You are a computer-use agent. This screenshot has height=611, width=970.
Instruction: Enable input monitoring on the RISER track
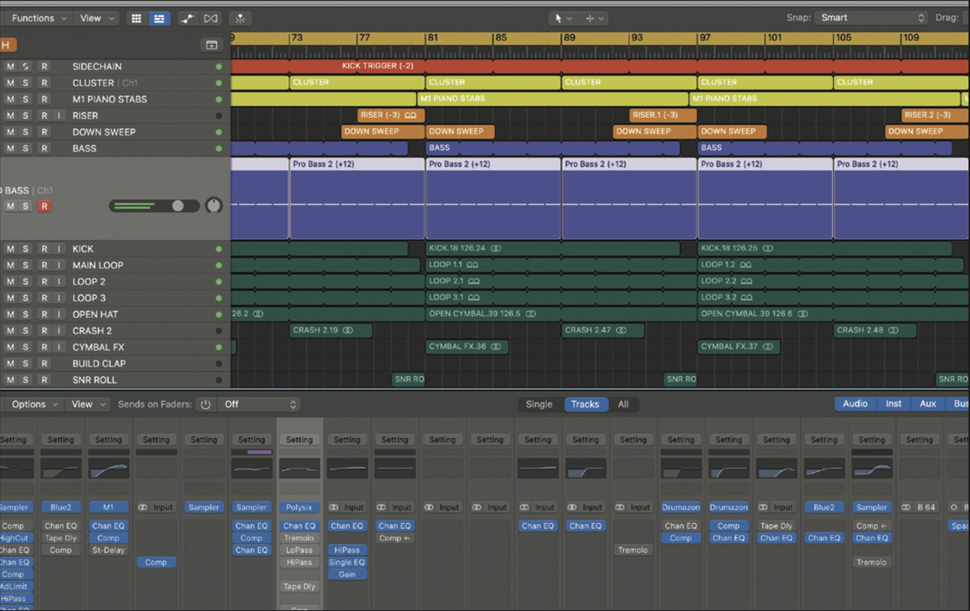(59, 116)
